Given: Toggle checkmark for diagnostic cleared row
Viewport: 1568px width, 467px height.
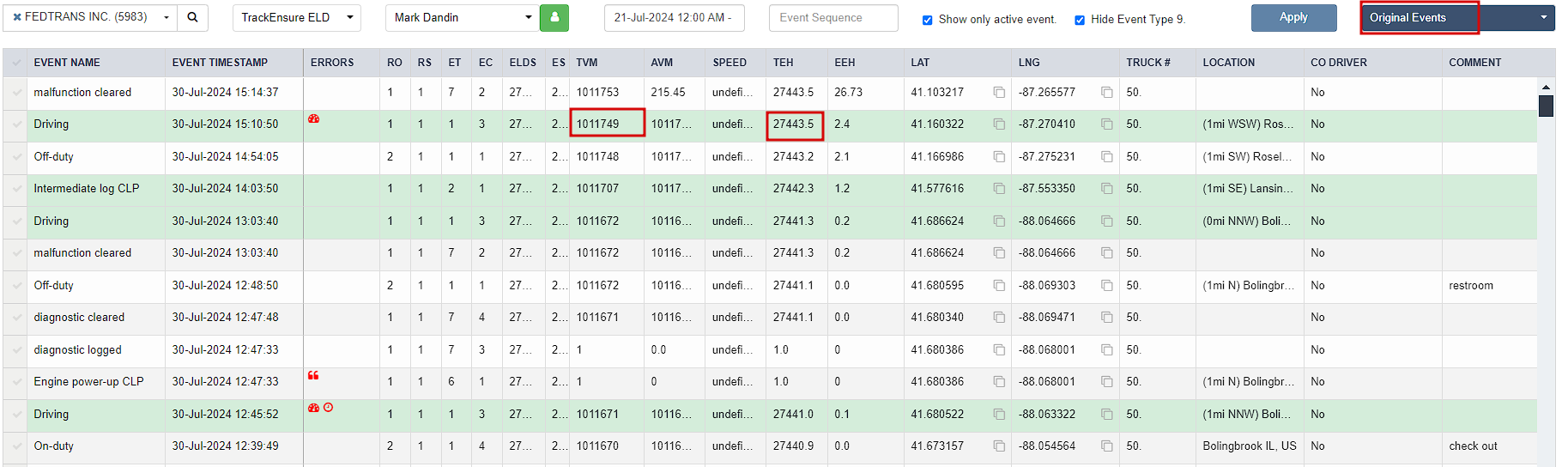Looking at the screenshot, I should pyautogui.click(x=15, y=318).
